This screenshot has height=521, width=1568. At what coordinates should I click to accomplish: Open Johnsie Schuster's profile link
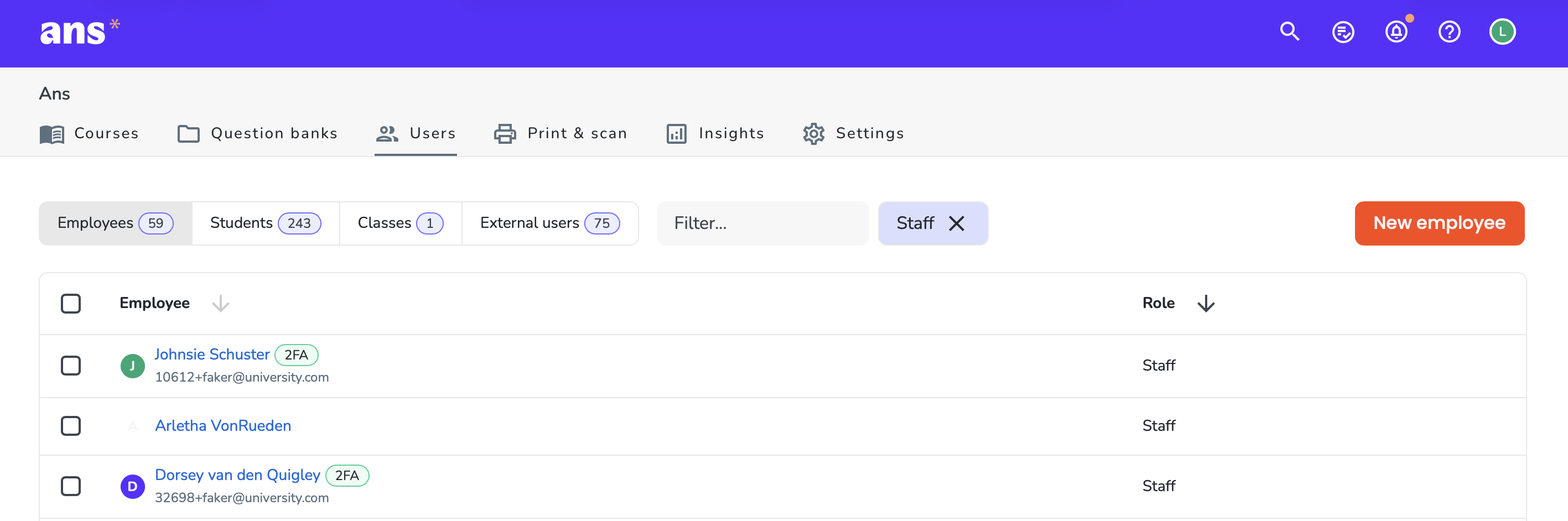click(212, 354)
